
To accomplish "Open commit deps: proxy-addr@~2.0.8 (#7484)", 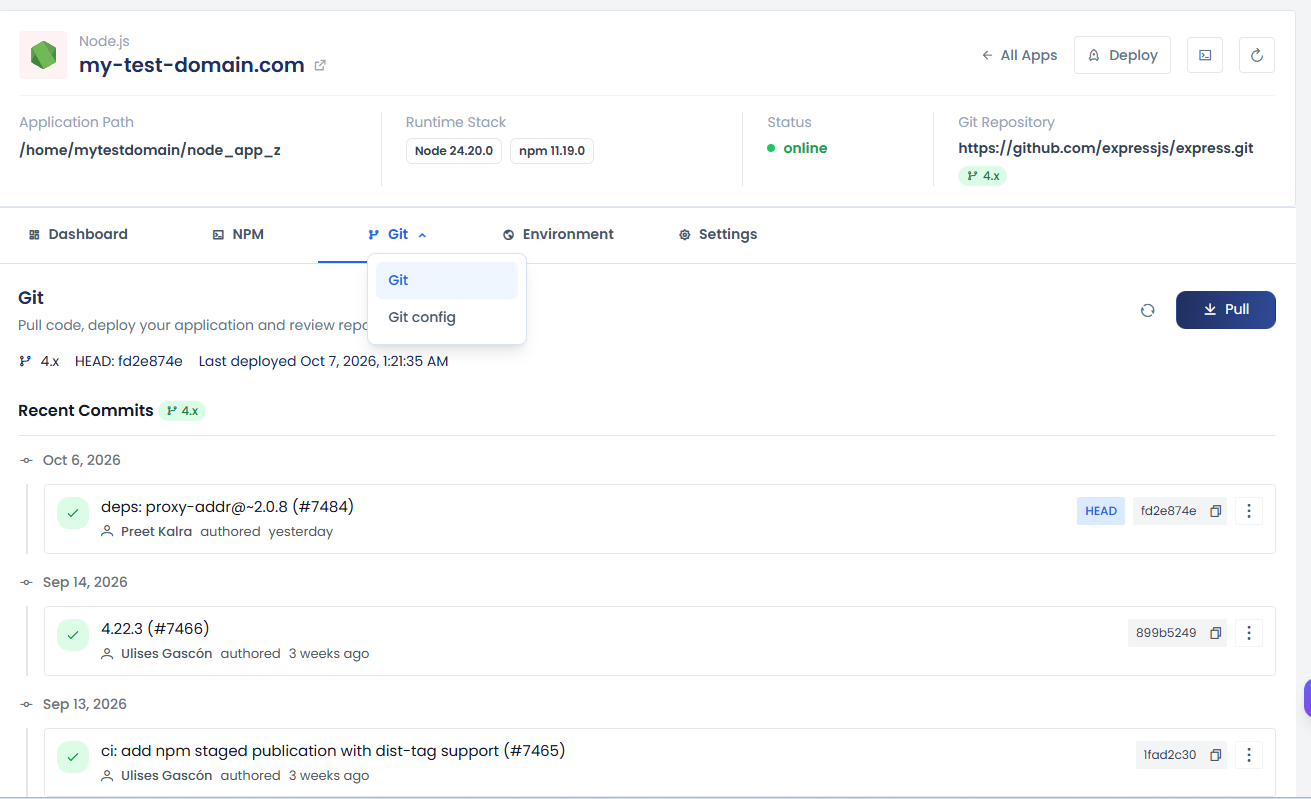I will pyautogui.click(x=227, y=507).
